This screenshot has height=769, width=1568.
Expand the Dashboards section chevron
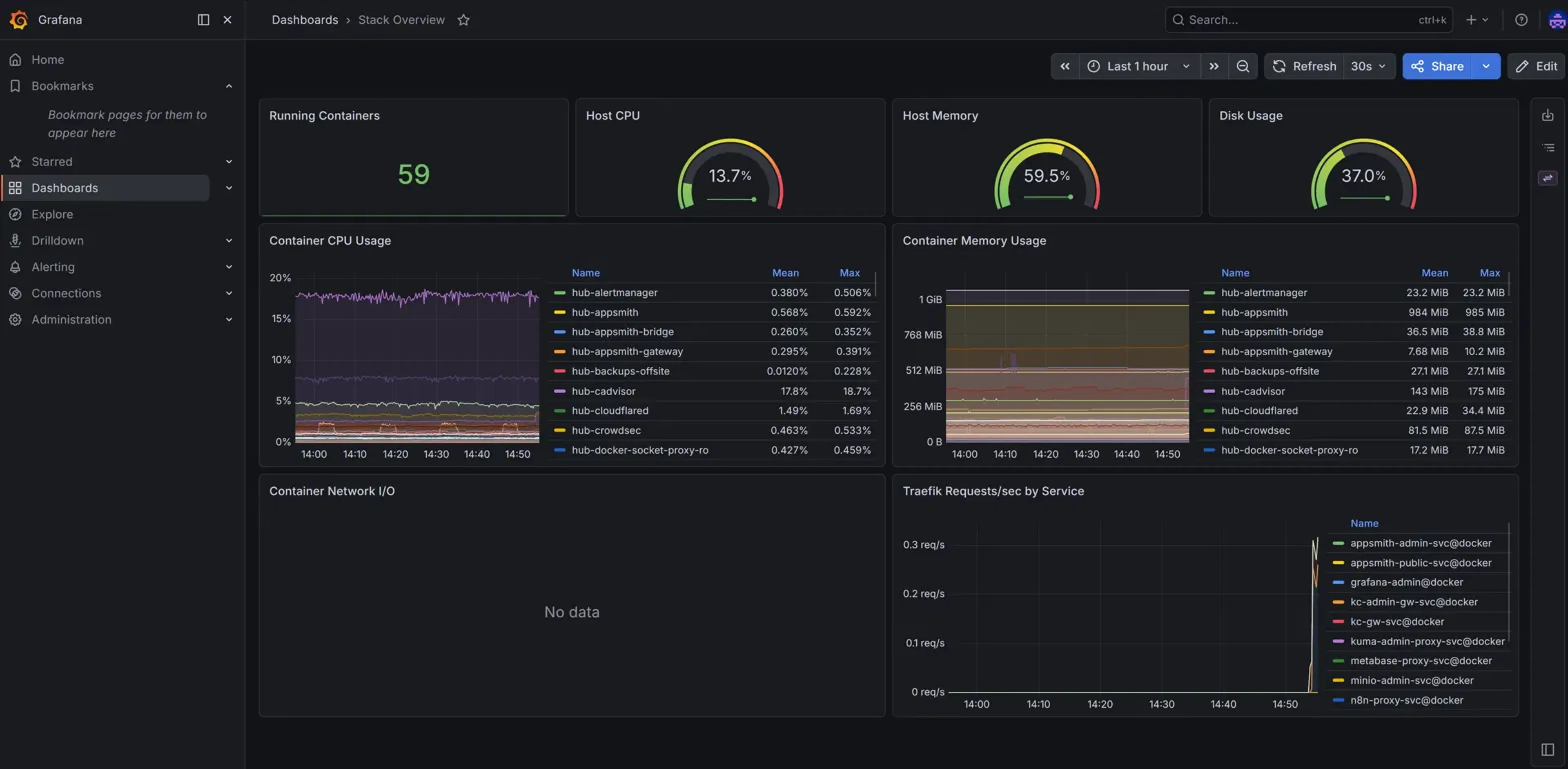click(x=229, y=187)
